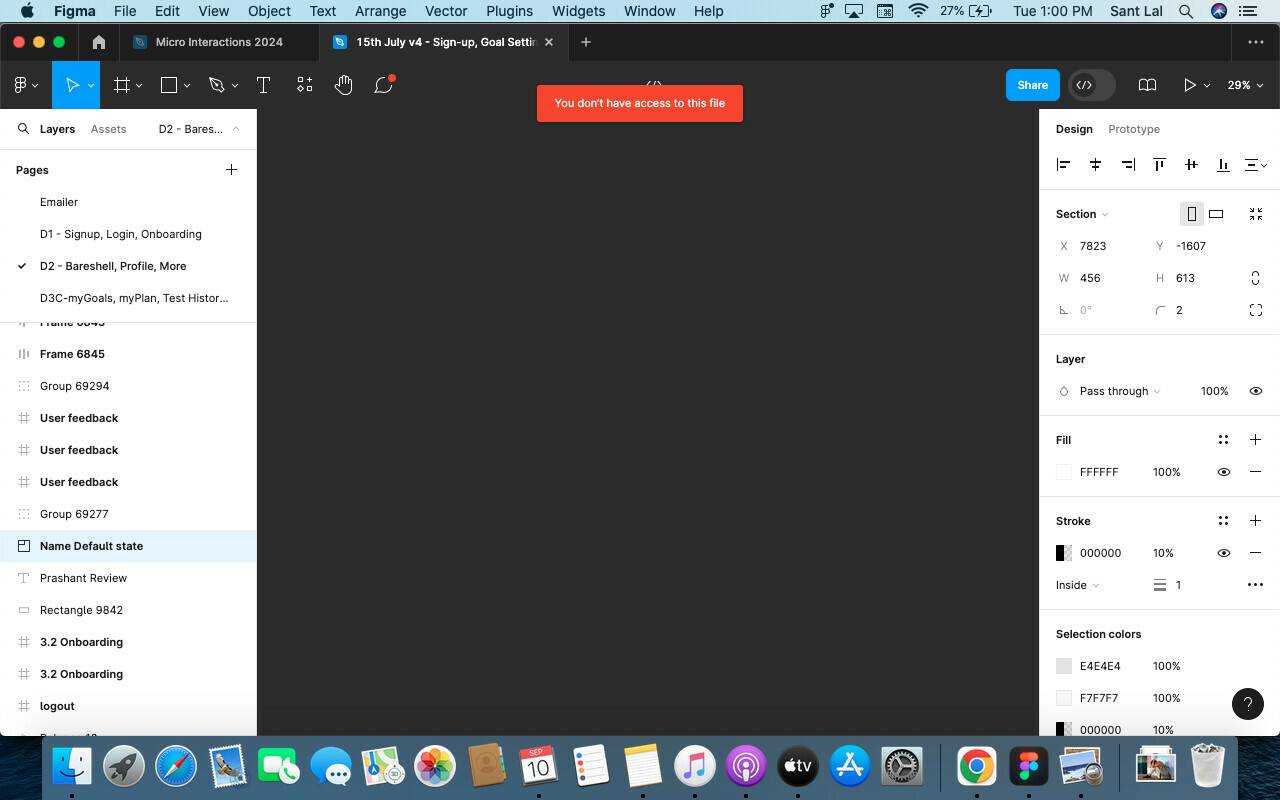Toggle constrain proportions lock icon
The height and width of the screenshot is (800, 1280).
tap(1256, 278)
